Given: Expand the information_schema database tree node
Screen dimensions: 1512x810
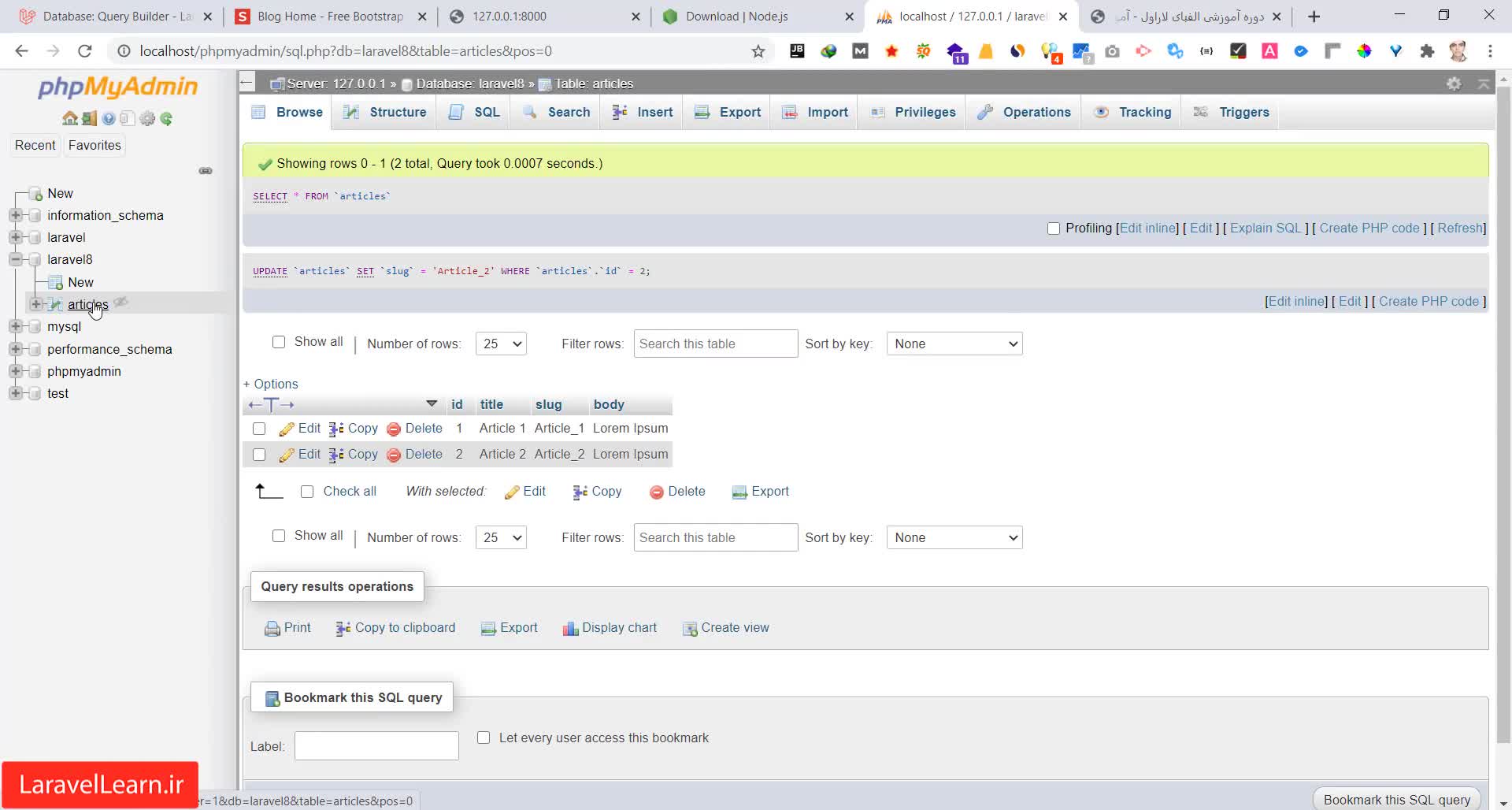Looking at the screenshot, I should pyautogui.click(x=15, y=215).
